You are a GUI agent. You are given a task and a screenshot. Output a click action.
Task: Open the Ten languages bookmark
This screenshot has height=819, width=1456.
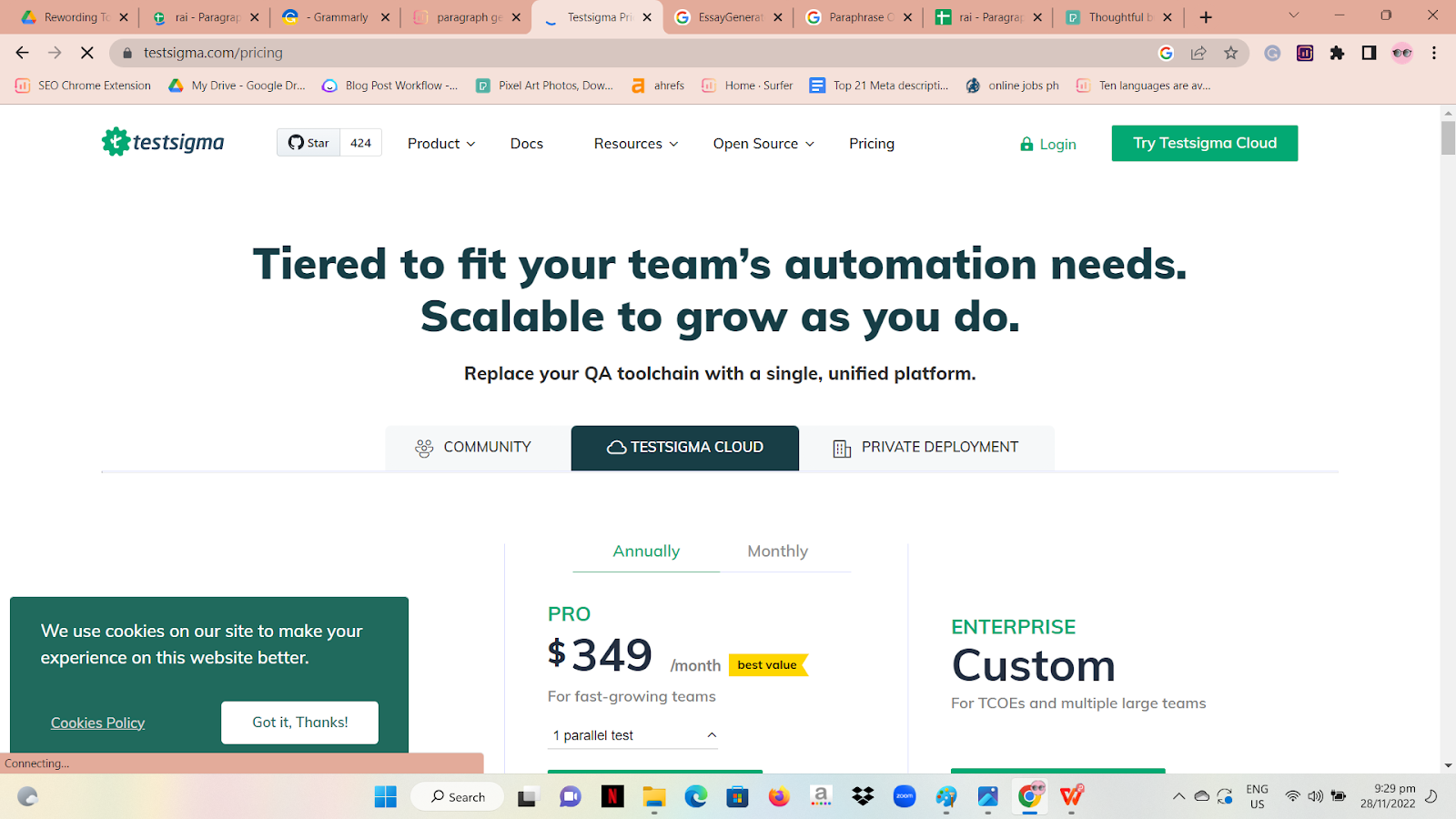[x=1143, y=86]
